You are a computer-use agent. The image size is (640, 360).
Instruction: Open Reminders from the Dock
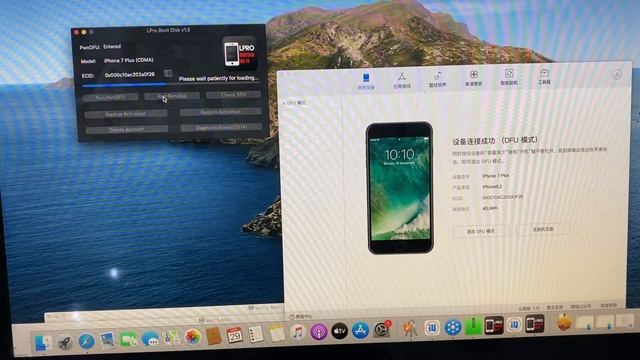point(256,335)
